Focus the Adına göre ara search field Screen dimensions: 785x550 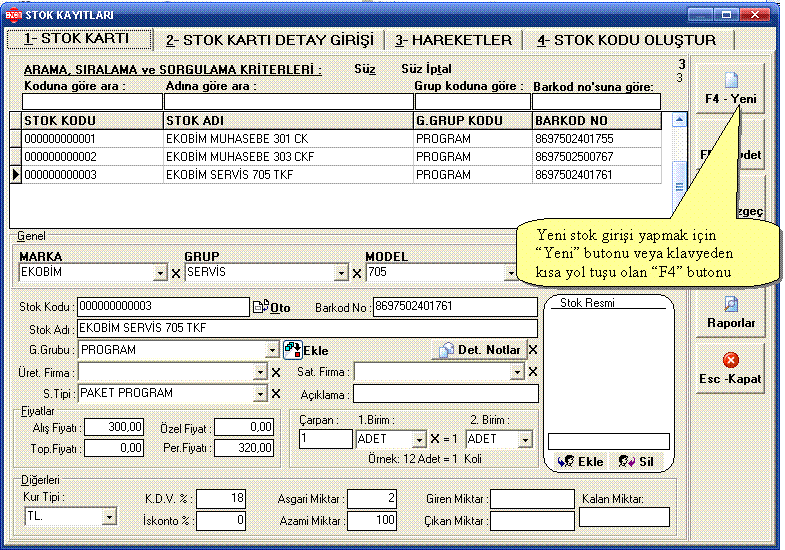(x=289, y=102)
